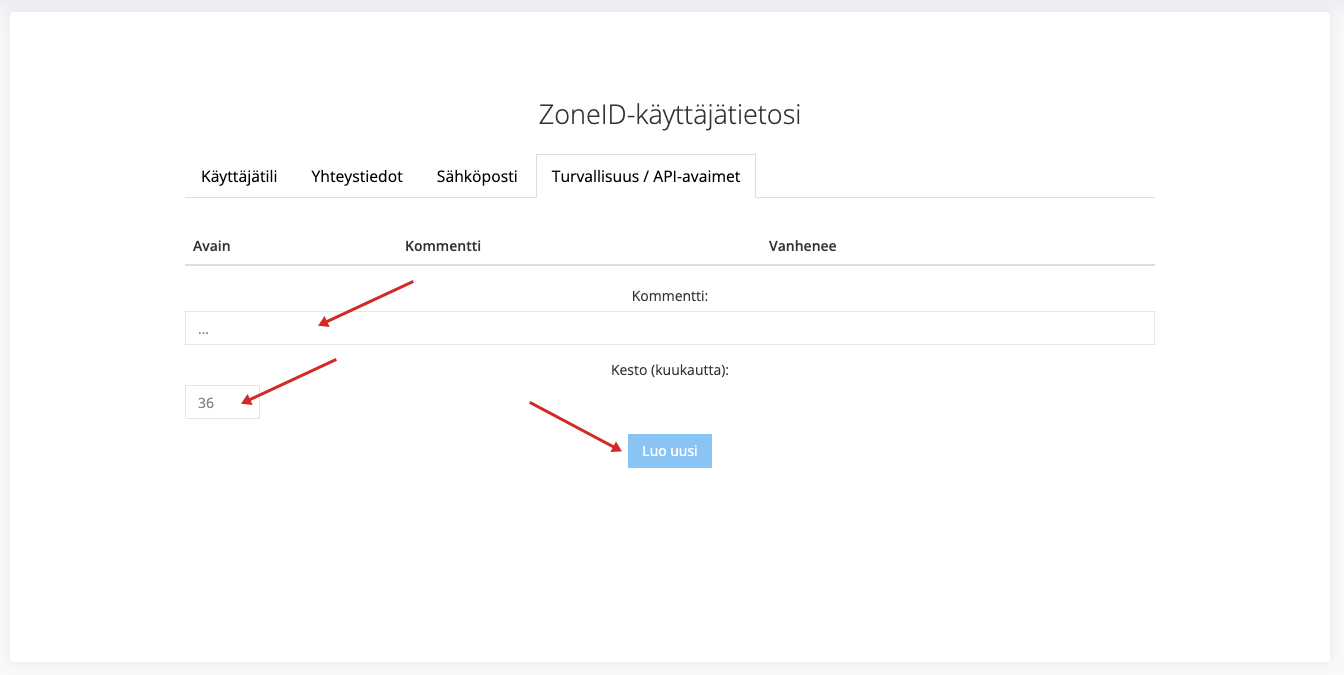Switch to the Yhteystiedot tab
1344x675 pixels.
pyautogui.click(x=357, y=176)
